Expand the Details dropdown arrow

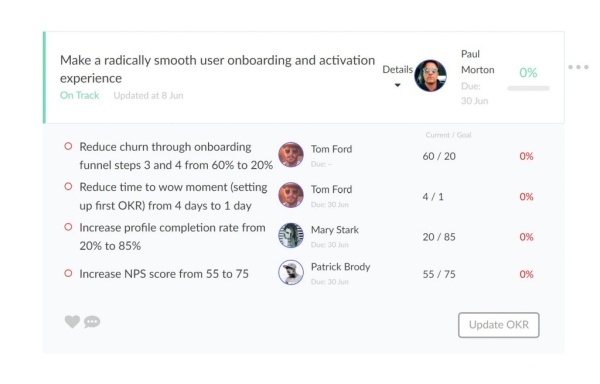(x=398, y=85)
